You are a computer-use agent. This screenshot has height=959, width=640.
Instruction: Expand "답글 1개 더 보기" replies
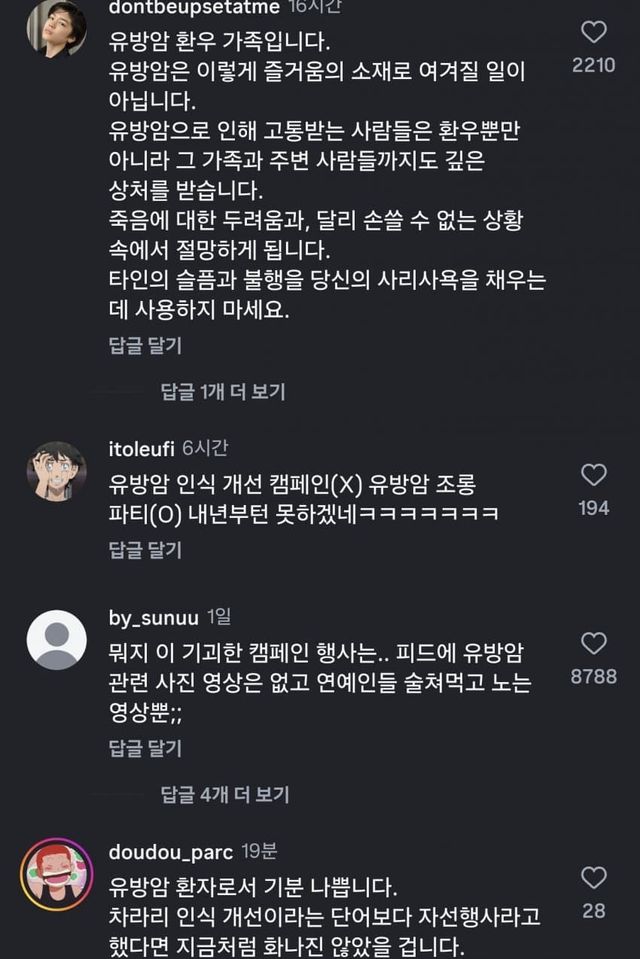tap(223, 391)
